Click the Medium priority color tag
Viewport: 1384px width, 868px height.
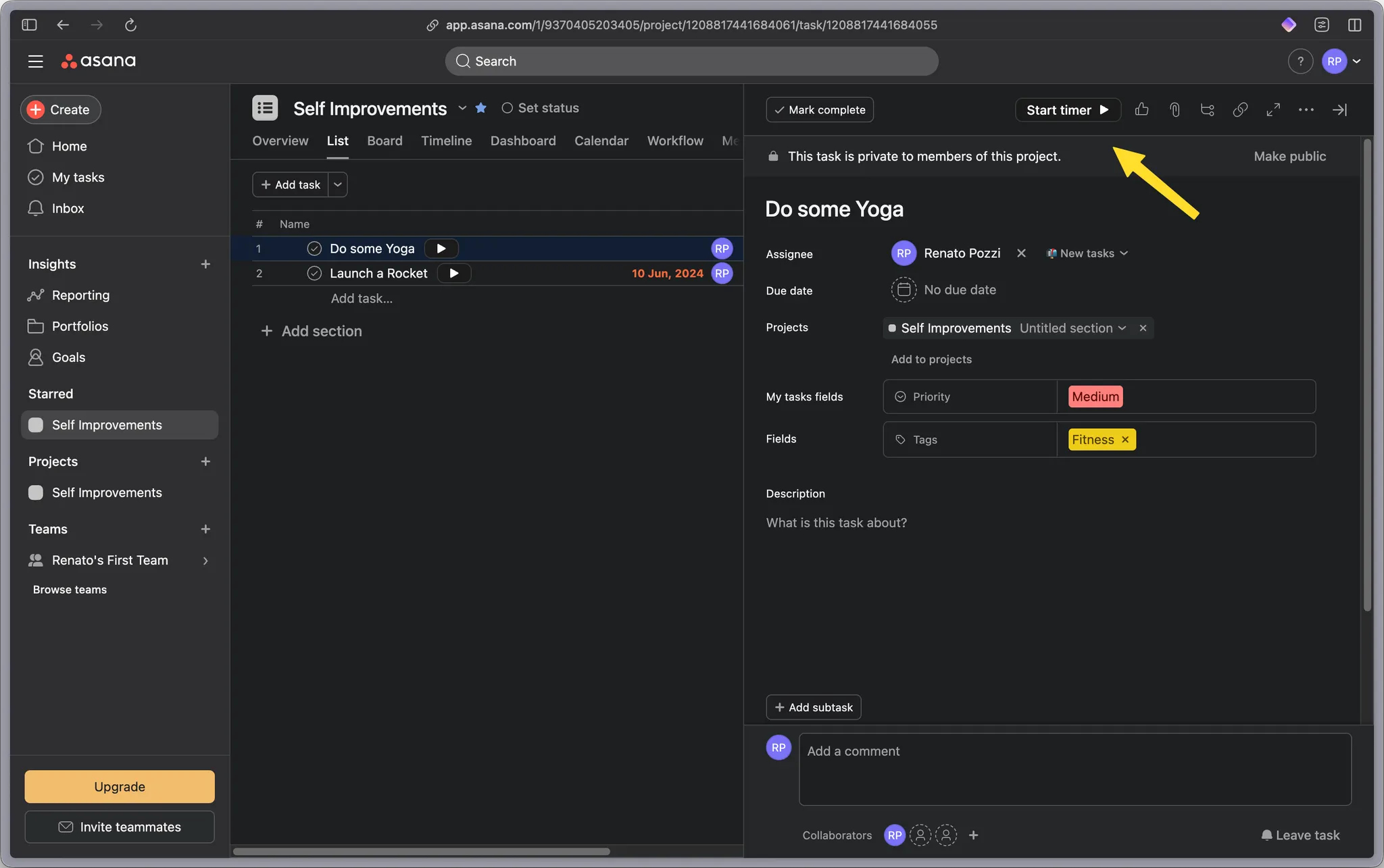(x=1095, y=397)
